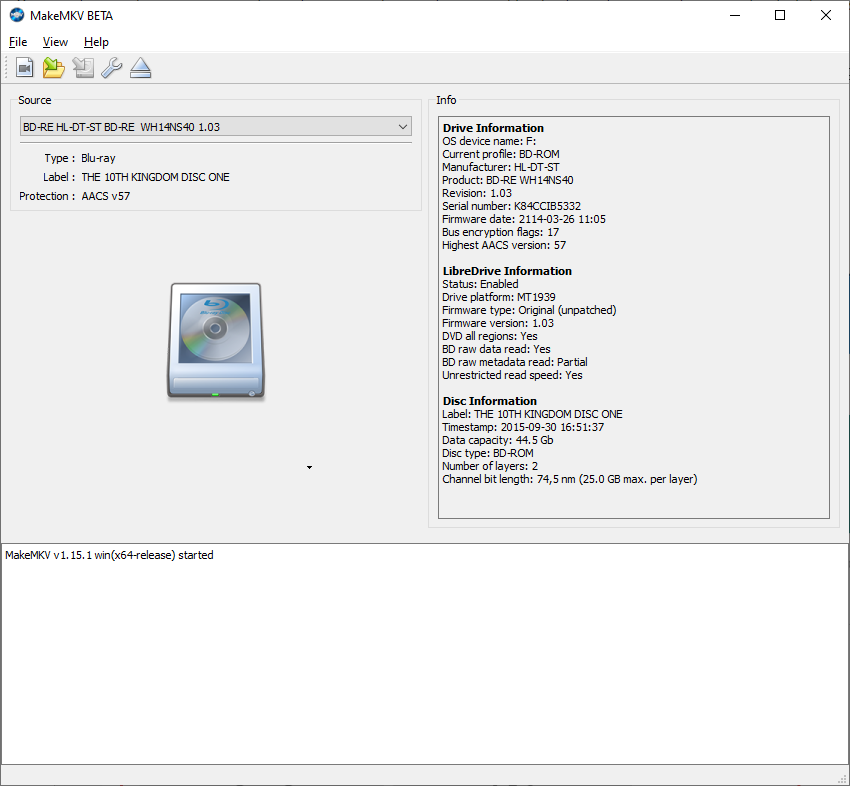This screenshot has height=786, width=850.
Task: Click the 'Current profile: BD-ROM' line
Action: pyautogui.click(x=501, y=154)
